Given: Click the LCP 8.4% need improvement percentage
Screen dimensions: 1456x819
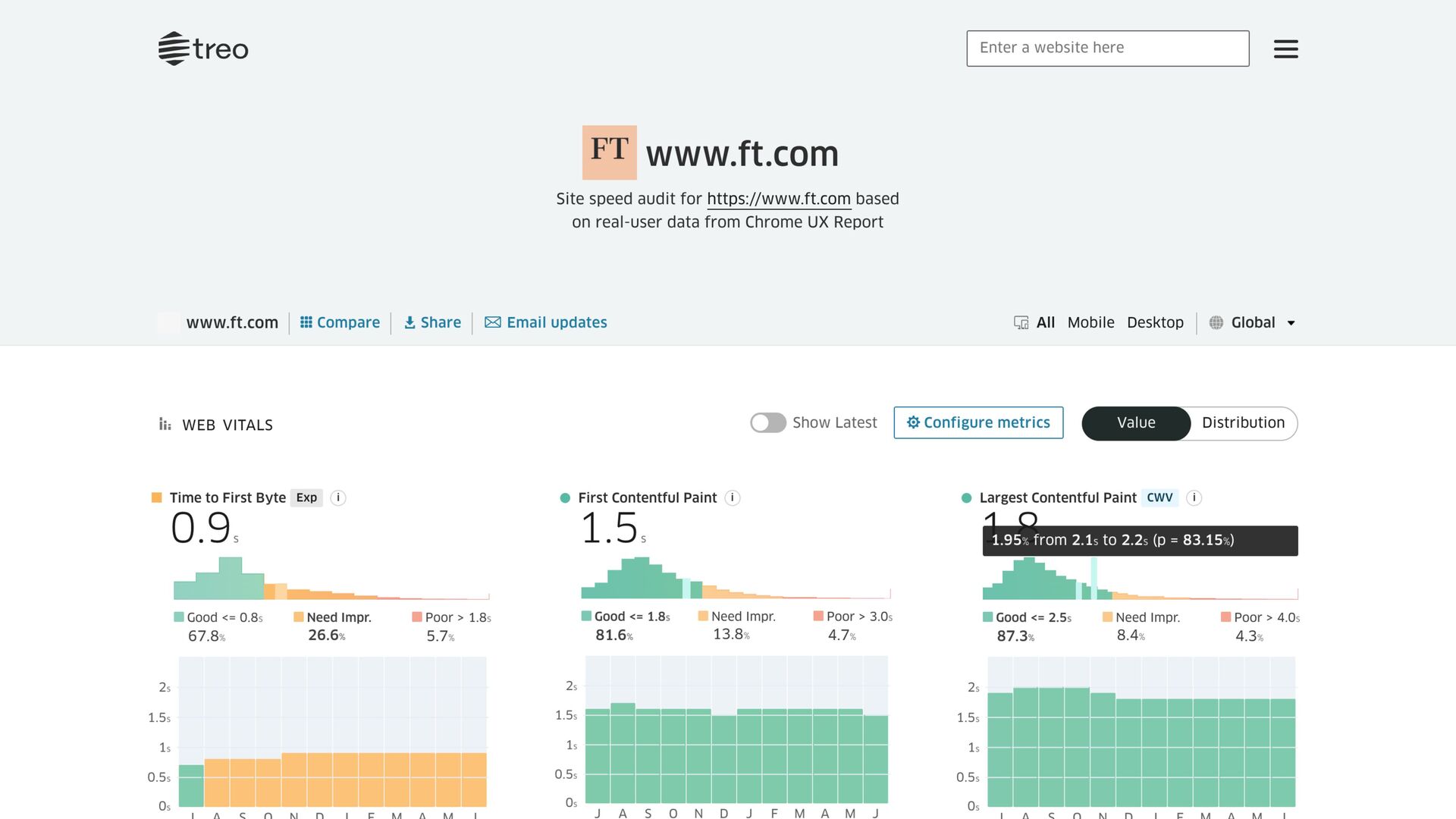Looking at the screenshot, I should tap(1131, 635).
